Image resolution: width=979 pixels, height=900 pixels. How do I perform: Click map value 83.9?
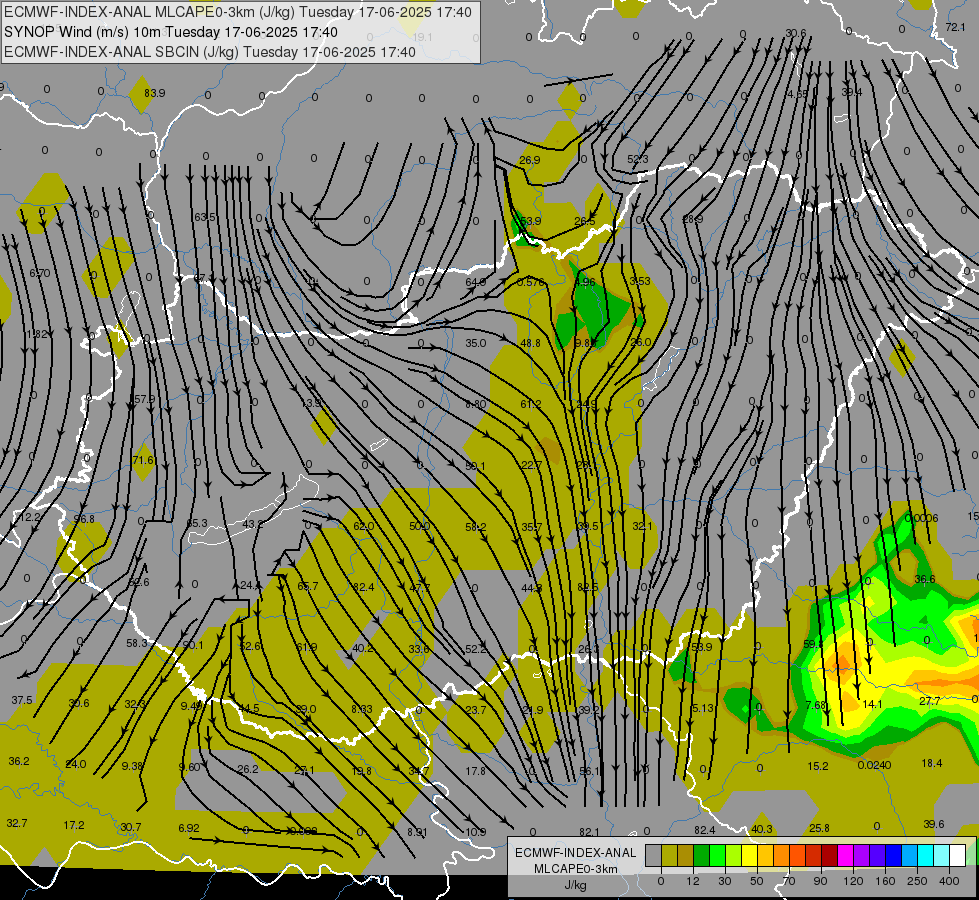point(155,93)
